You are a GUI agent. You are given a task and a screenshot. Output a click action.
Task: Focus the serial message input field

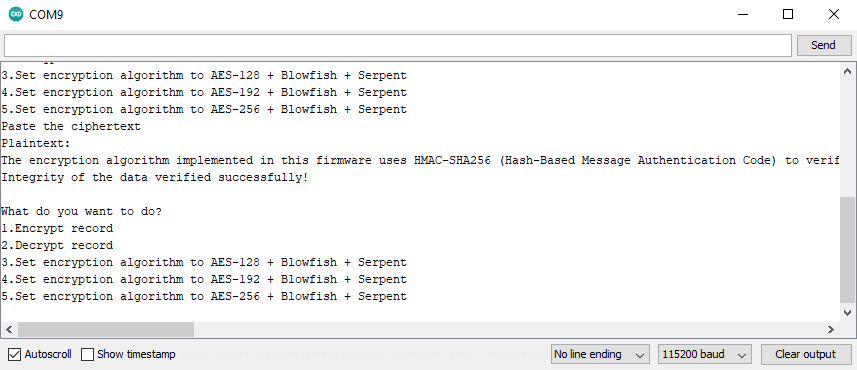point(398,45)
